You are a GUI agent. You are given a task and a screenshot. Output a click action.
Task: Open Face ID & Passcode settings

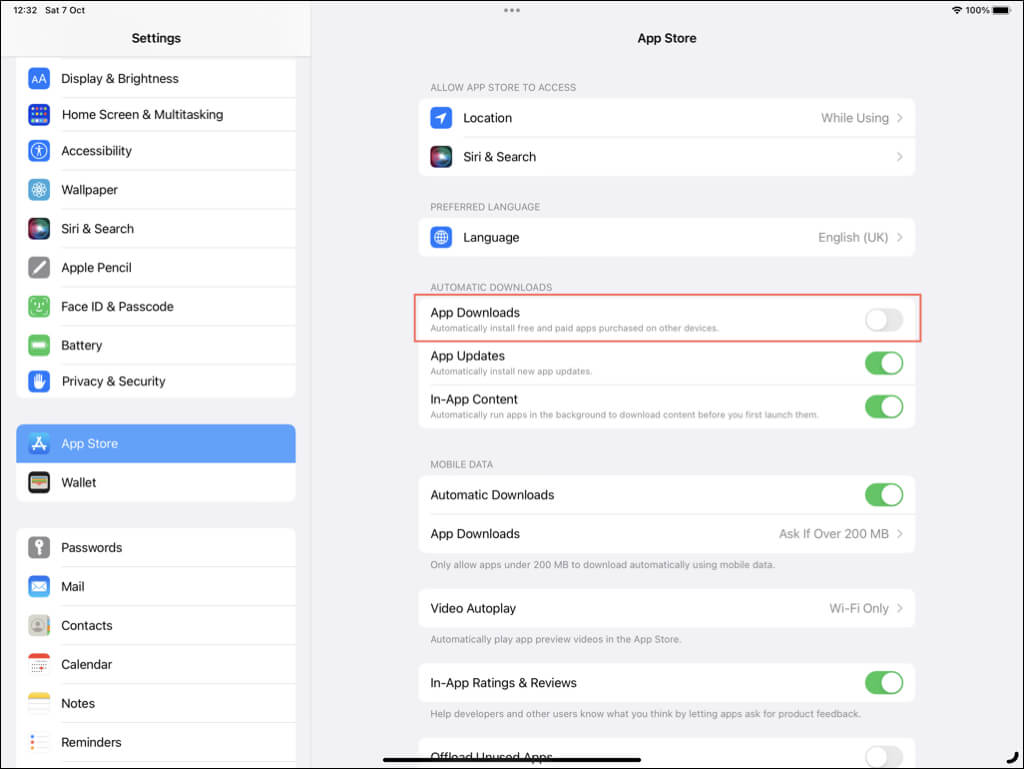pos(155,306)
